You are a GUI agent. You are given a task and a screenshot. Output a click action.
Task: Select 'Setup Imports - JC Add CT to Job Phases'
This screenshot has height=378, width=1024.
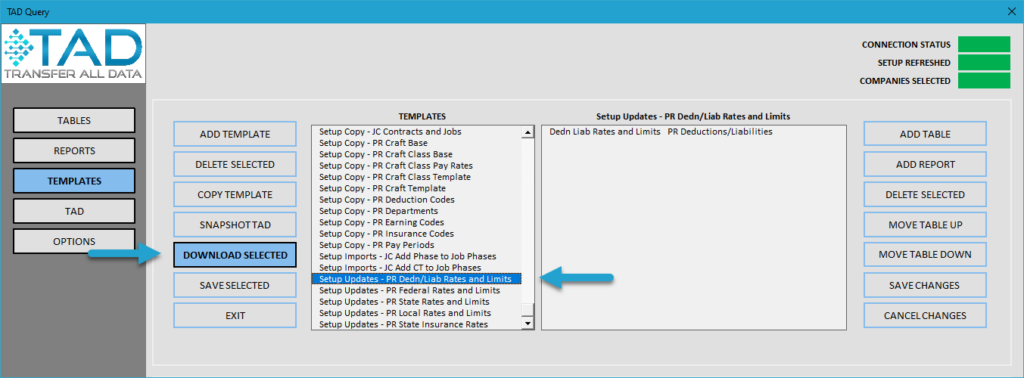(417, 268)
